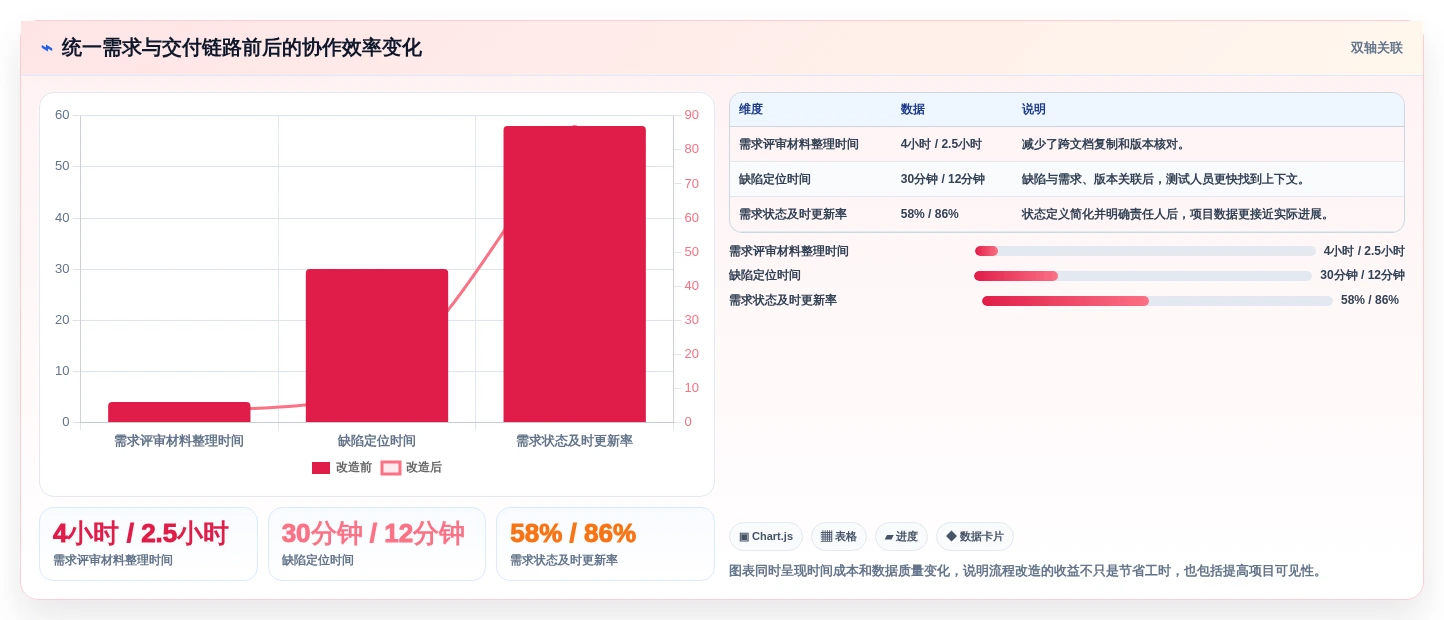Click the lightning bolt icon beside the title
Image resolution: width=1444 pixels, height=620 pixels.
pyautogui.click(x=47, y=48)
